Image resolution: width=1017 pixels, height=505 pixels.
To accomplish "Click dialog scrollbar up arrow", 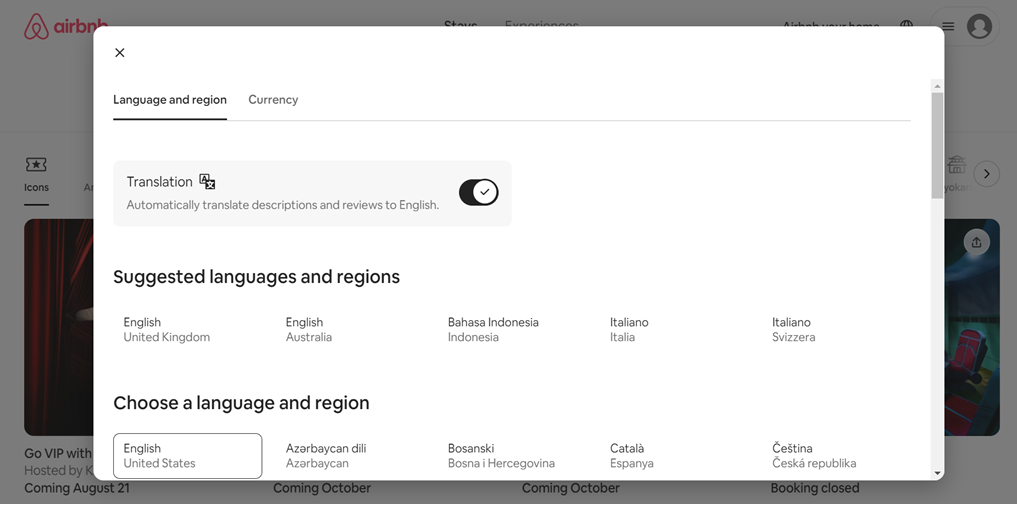I will click(937, 86).
